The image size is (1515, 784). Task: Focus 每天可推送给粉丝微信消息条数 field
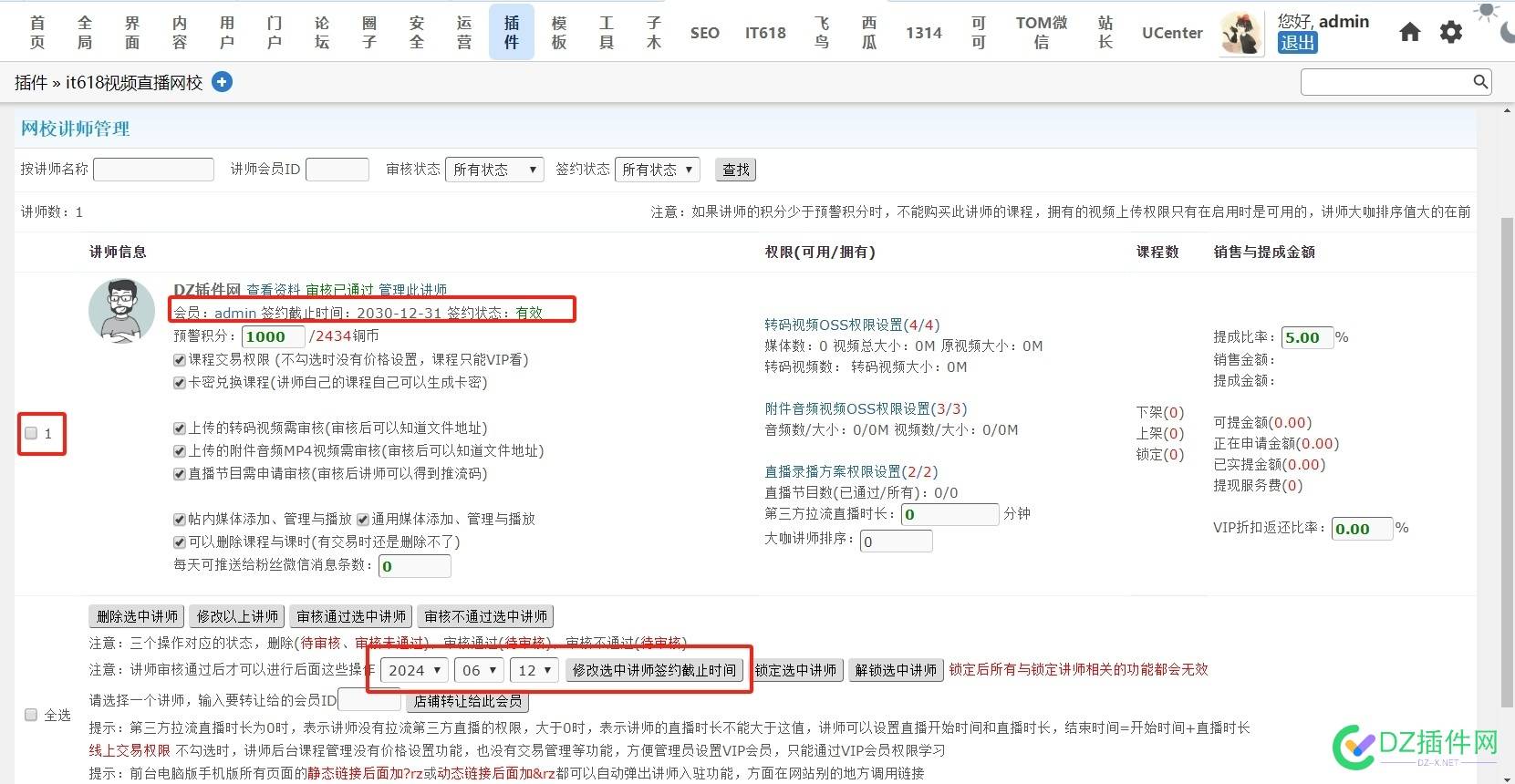(414, 566)
